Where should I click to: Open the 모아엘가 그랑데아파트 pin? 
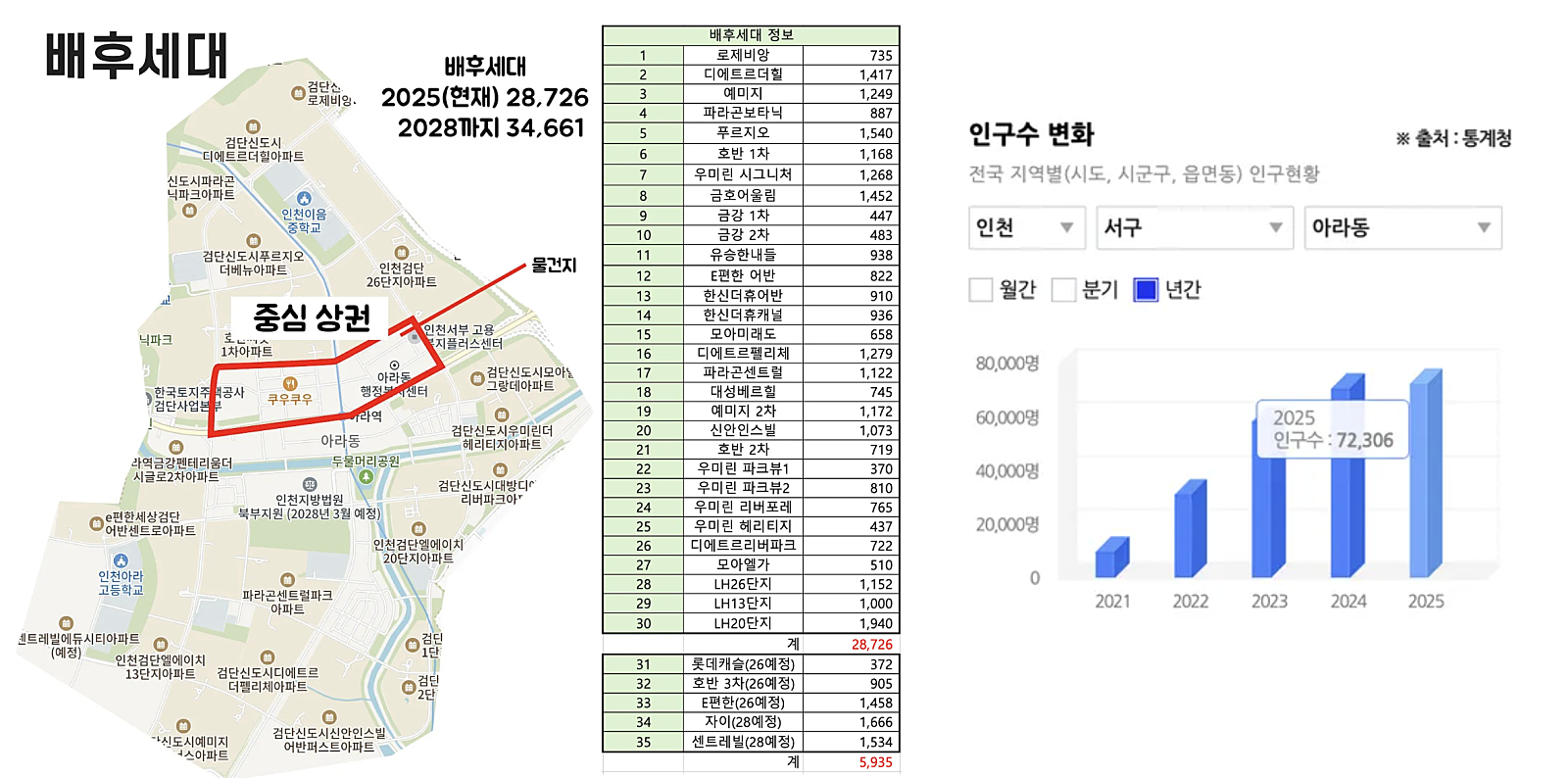tap(478, 378)
